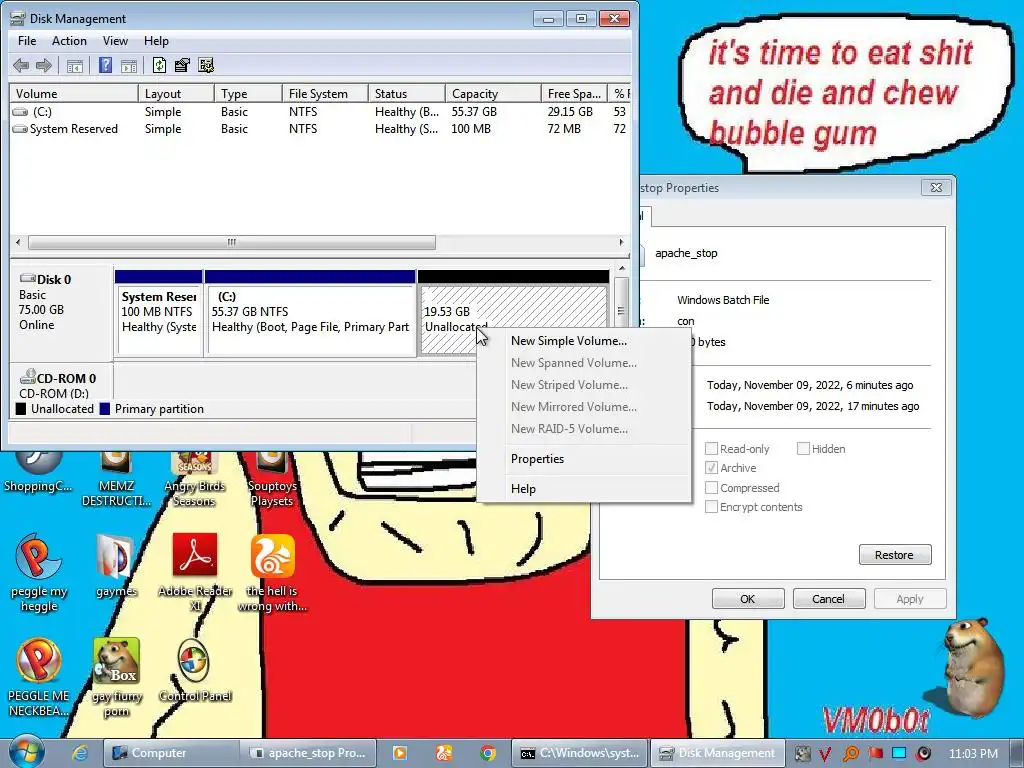This screenshot has height=768, width=1024.
Task: Open the Help menu in menu bar
Action: click(156, 40)
